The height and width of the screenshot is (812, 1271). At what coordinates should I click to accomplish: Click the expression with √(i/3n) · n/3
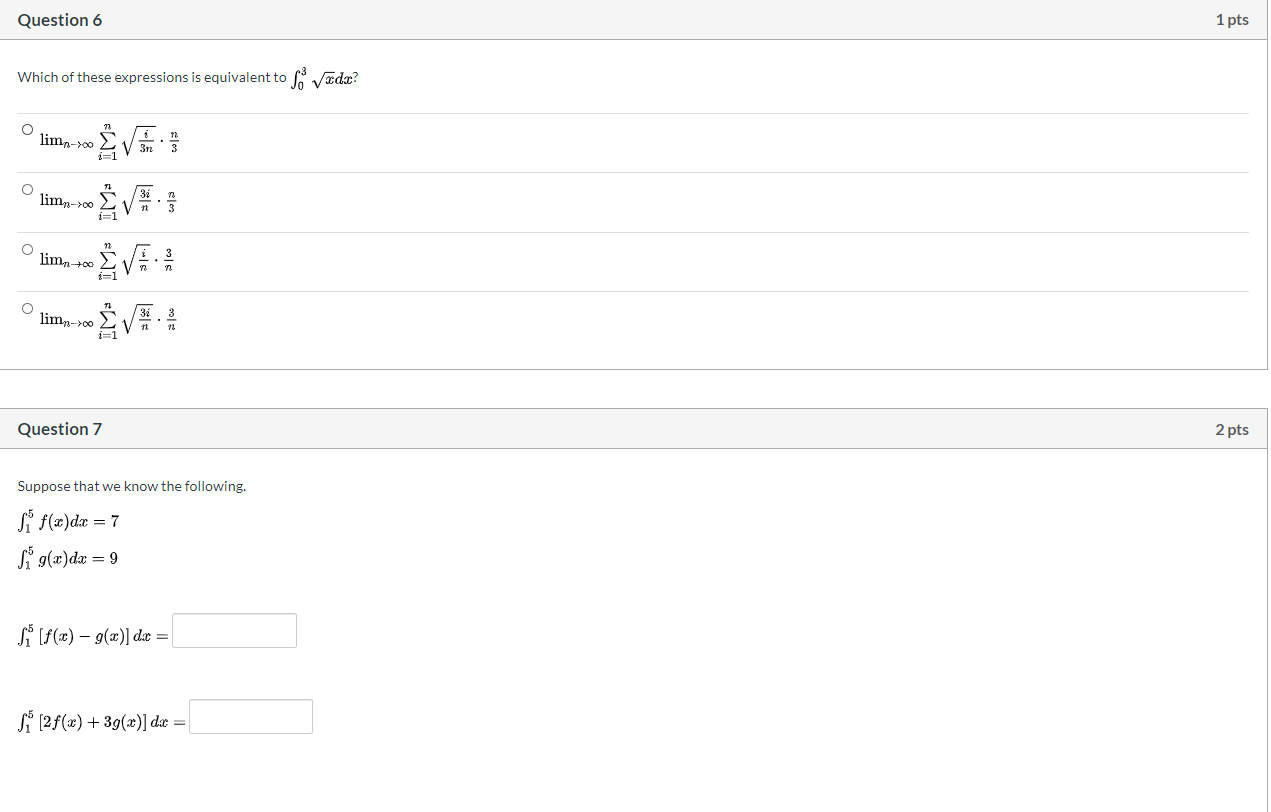(109, 142)
